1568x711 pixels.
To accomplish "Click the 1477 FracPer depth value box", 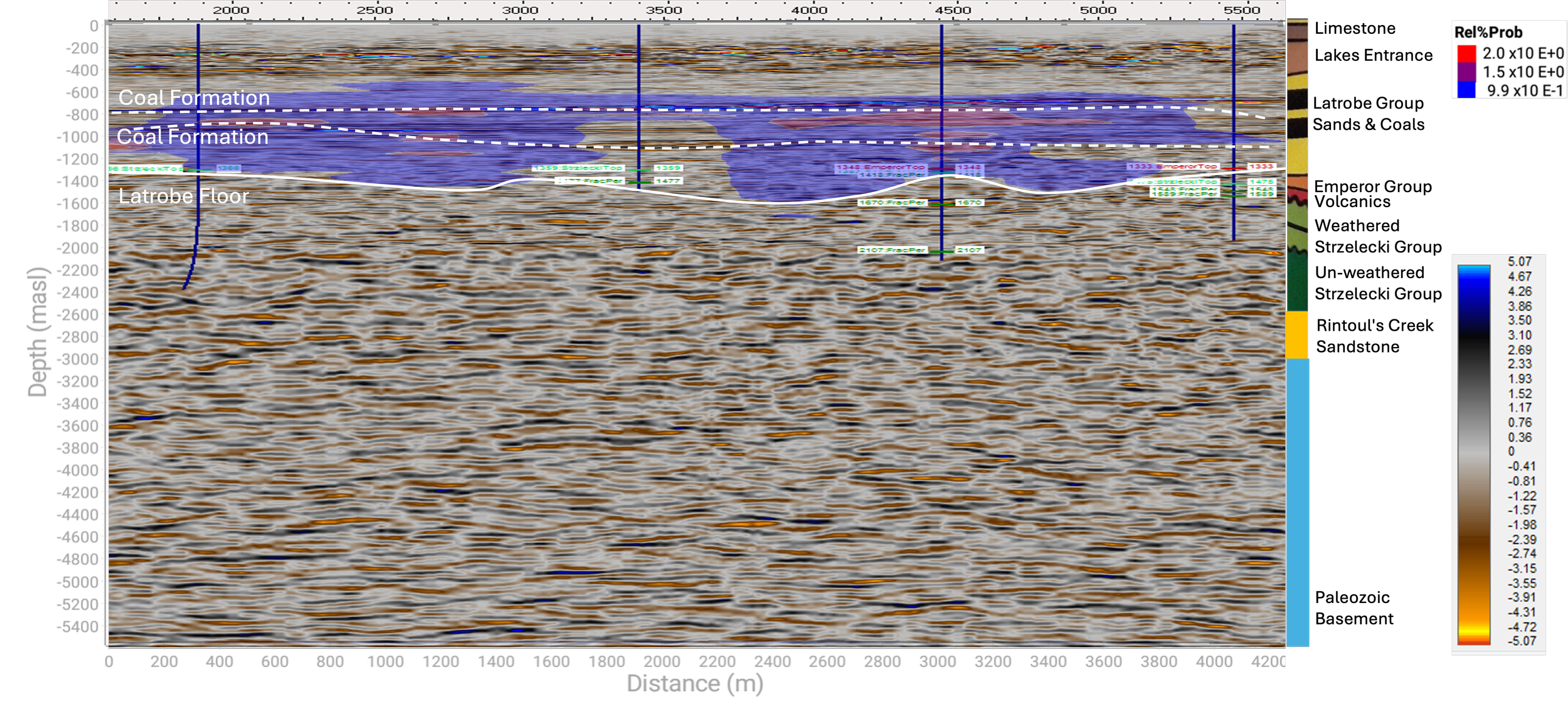I will point(668,181).
